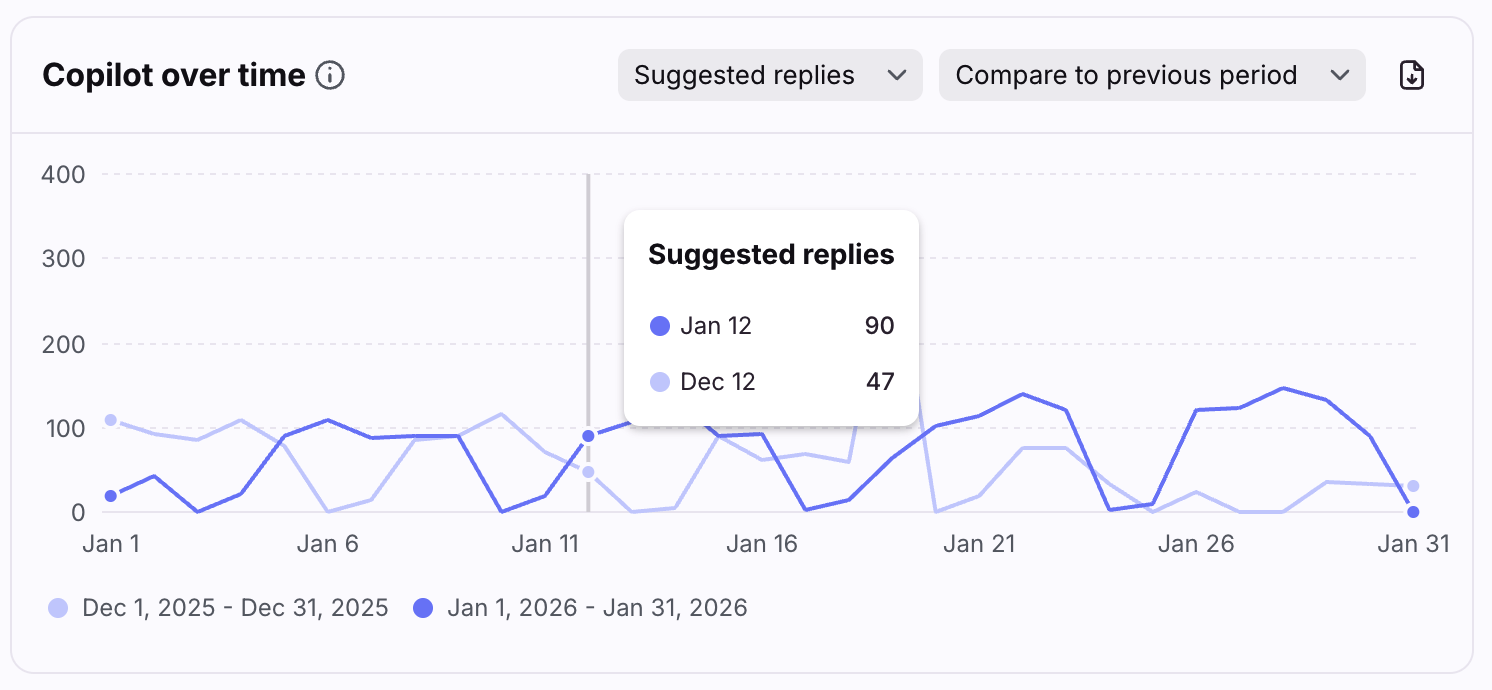Download the chart data with the export icon

tap(1411, 75)
